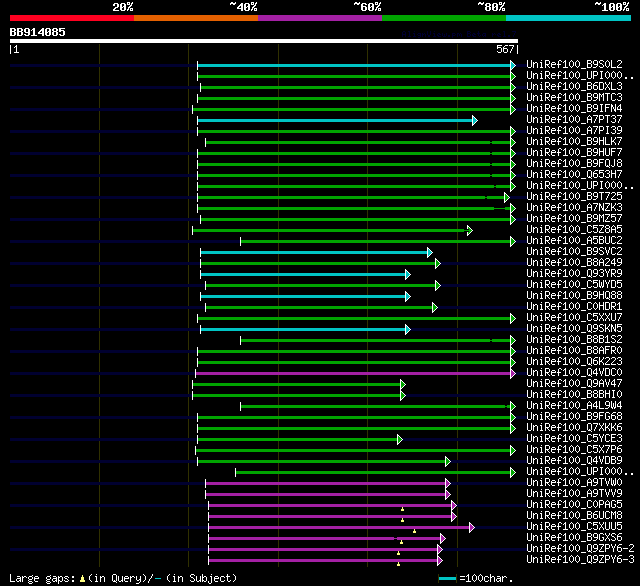
Task: Select the UniRef100_Q653H7 label
Action: (574, 175)
